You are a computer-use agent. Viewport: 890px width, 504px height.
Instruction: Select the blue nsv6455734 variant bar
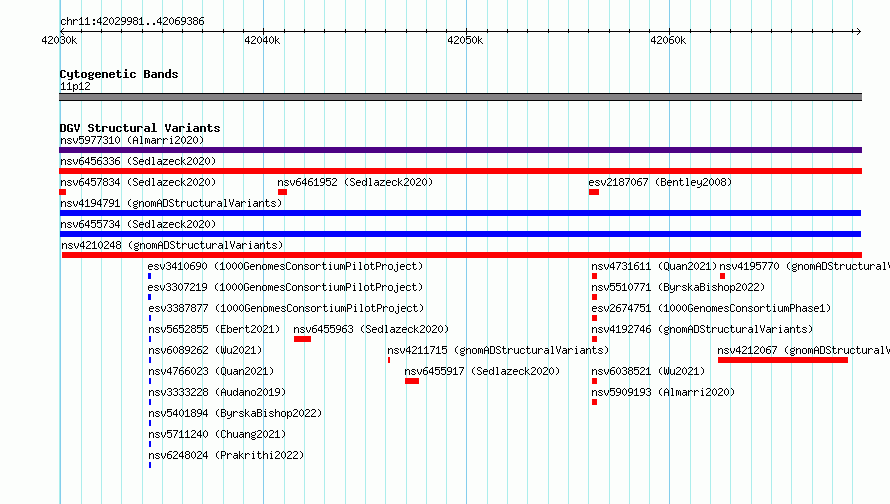coord(460,234)
